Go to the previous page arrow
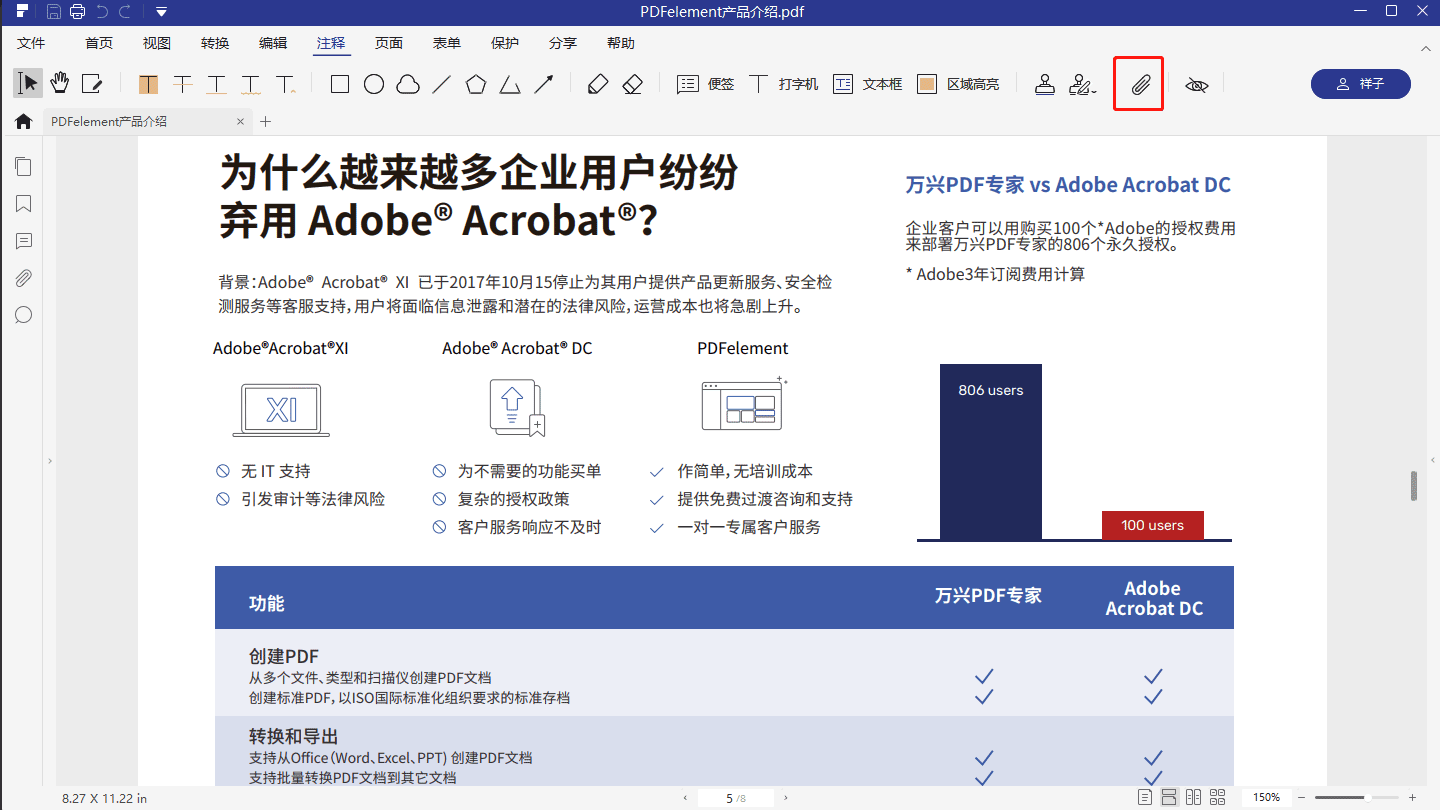 pos(685,798)
